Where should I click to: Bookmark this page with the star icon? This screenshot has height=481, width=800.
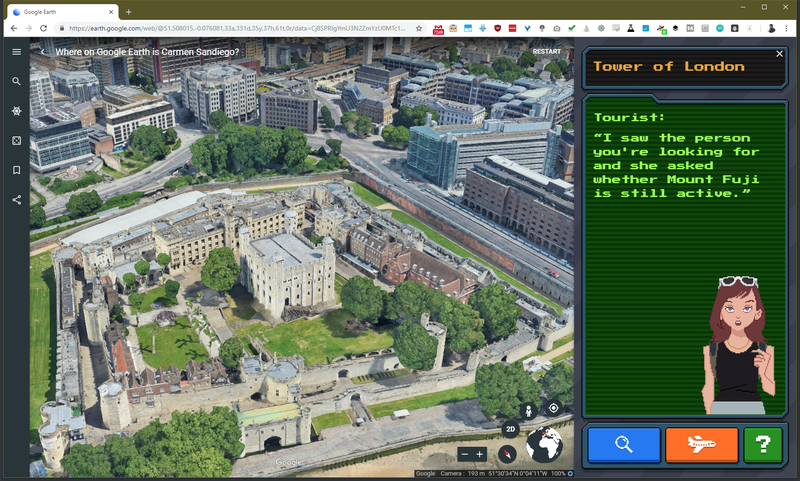coord(419,29)
